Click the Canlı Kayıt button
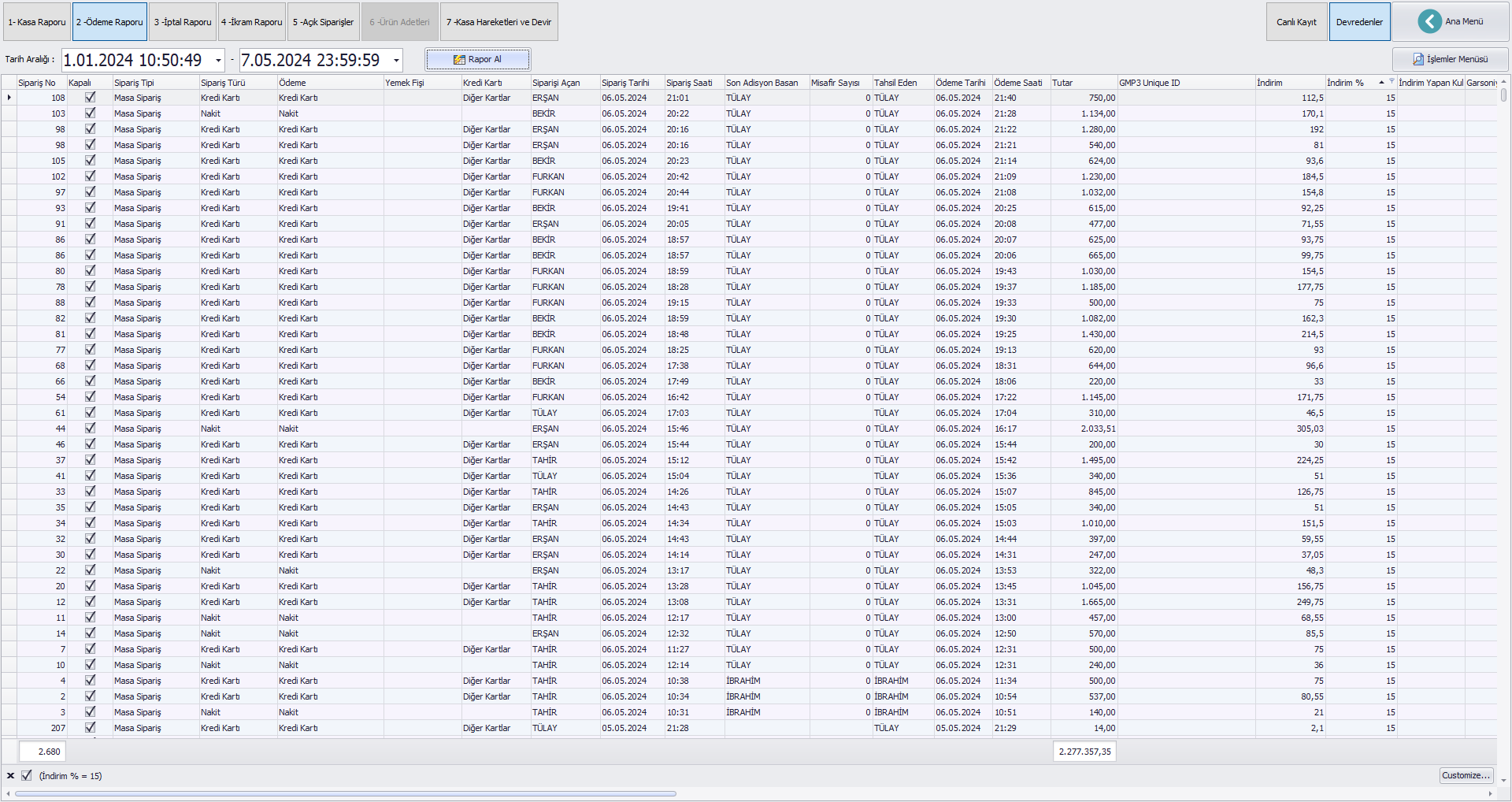The height and width of the screenshot is (802, 1512). (x=1296, y=22)
